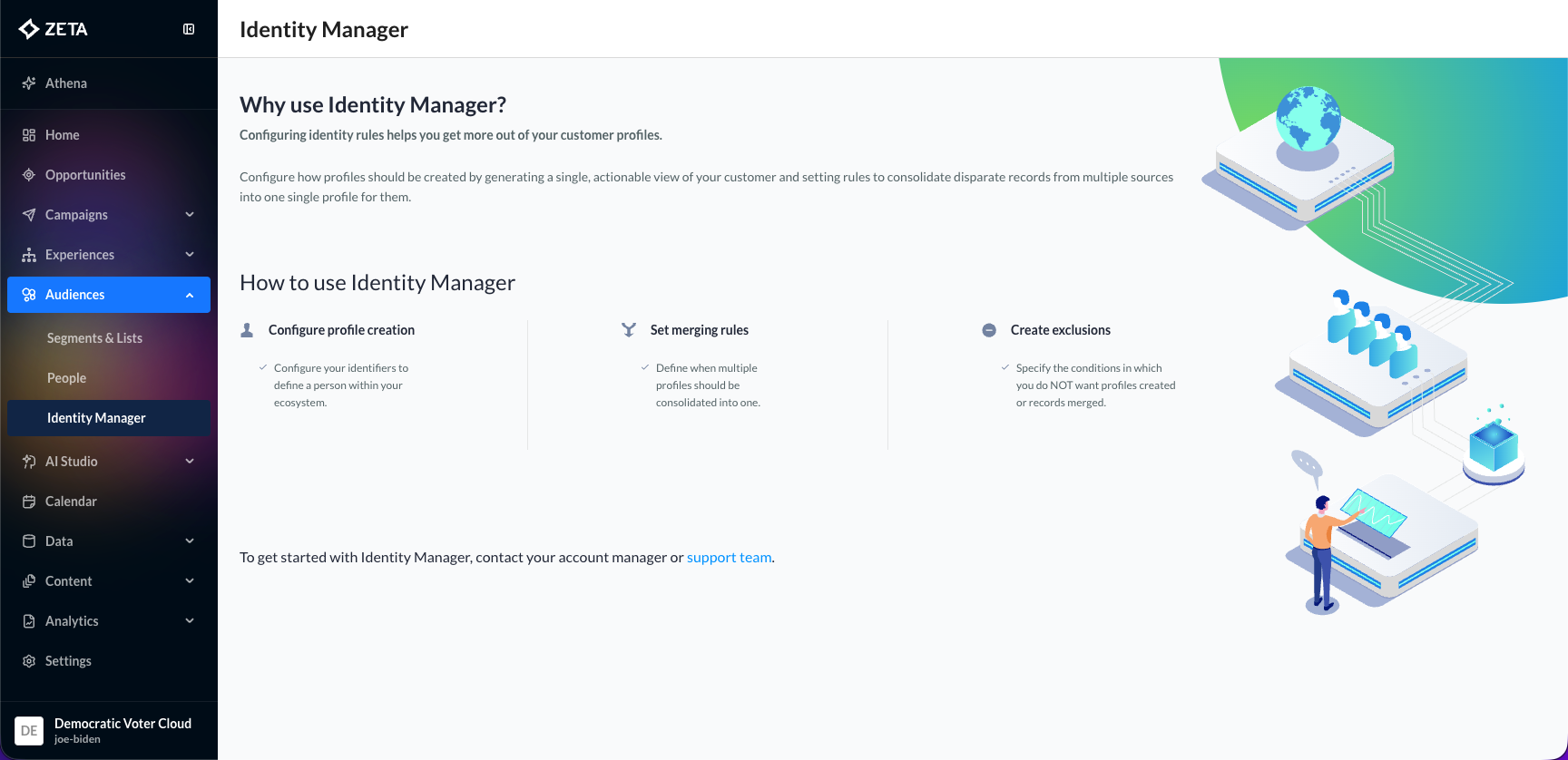Click the Calendar icon in sidebar

click(29, 502)
